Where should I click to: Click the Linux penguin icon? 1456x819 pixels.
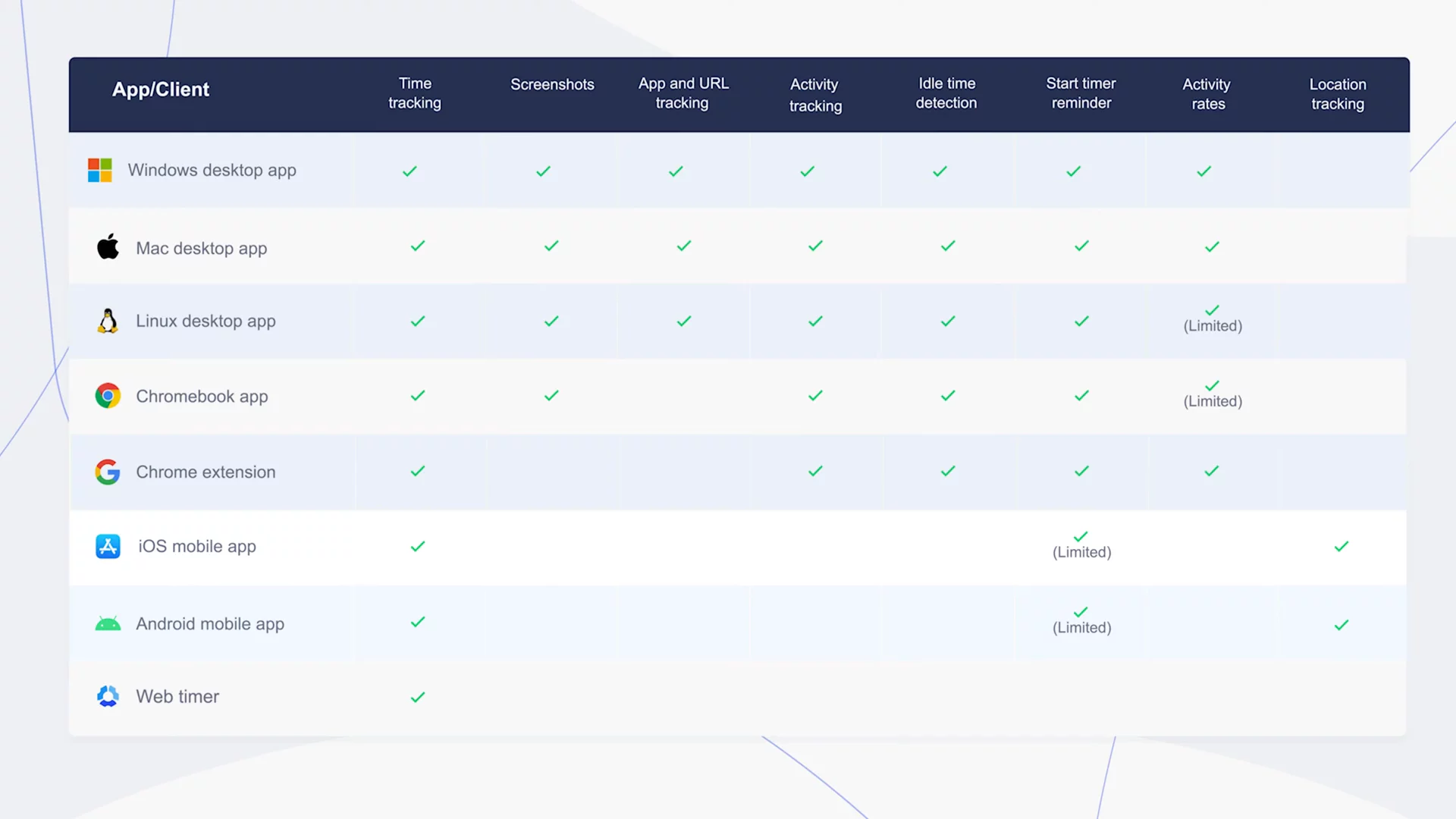tap(108, 322)
